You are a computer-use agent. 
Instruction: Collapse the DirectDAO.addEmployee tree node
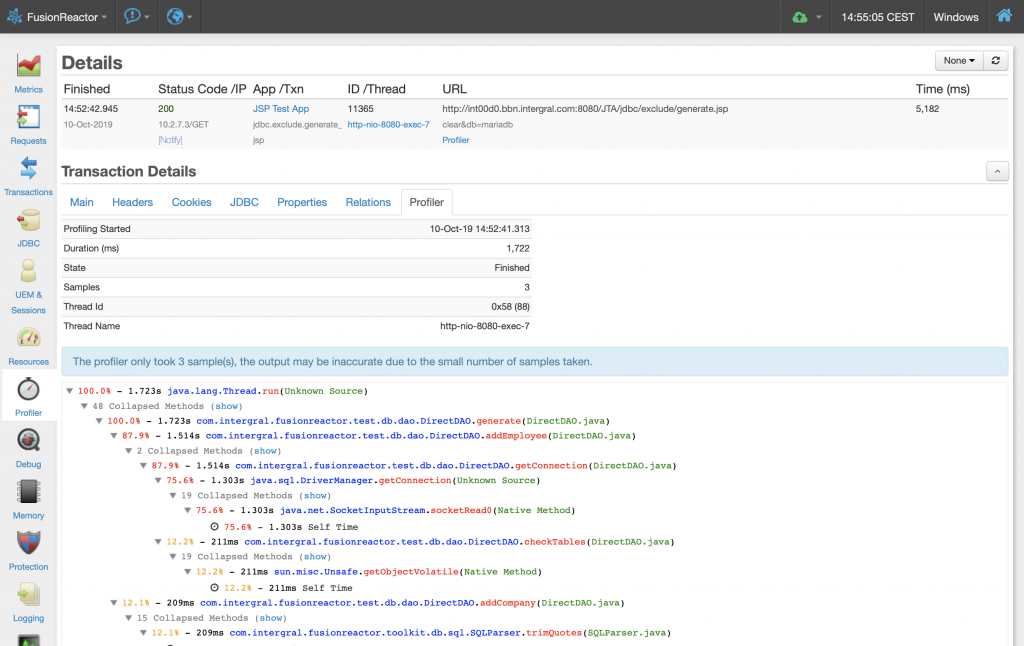pyautogui.click(x=114, y=436)
